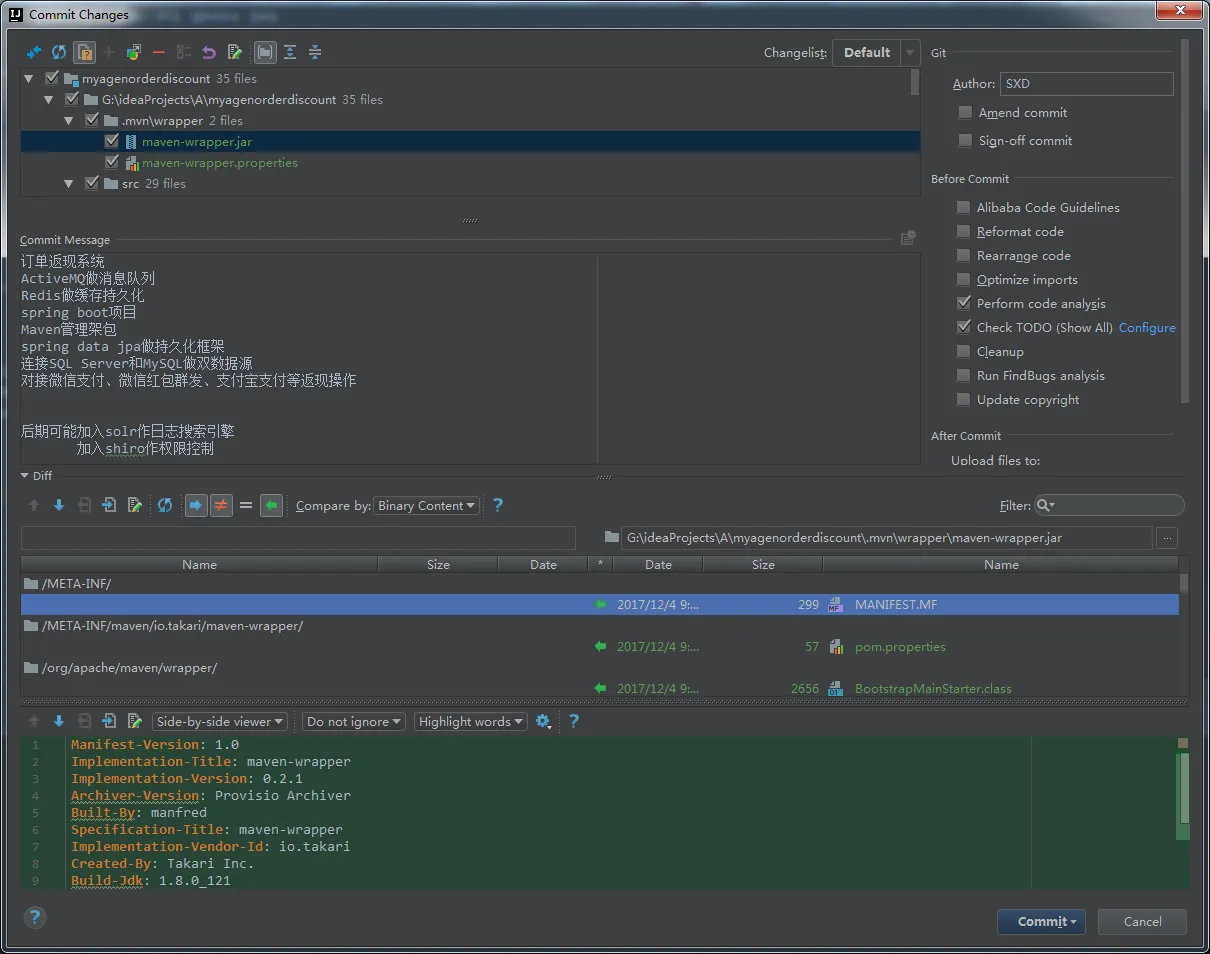The image size is (1210, 954).
Task: Click the Configure link next to Check TODO
Action: tap(1147, 328)
